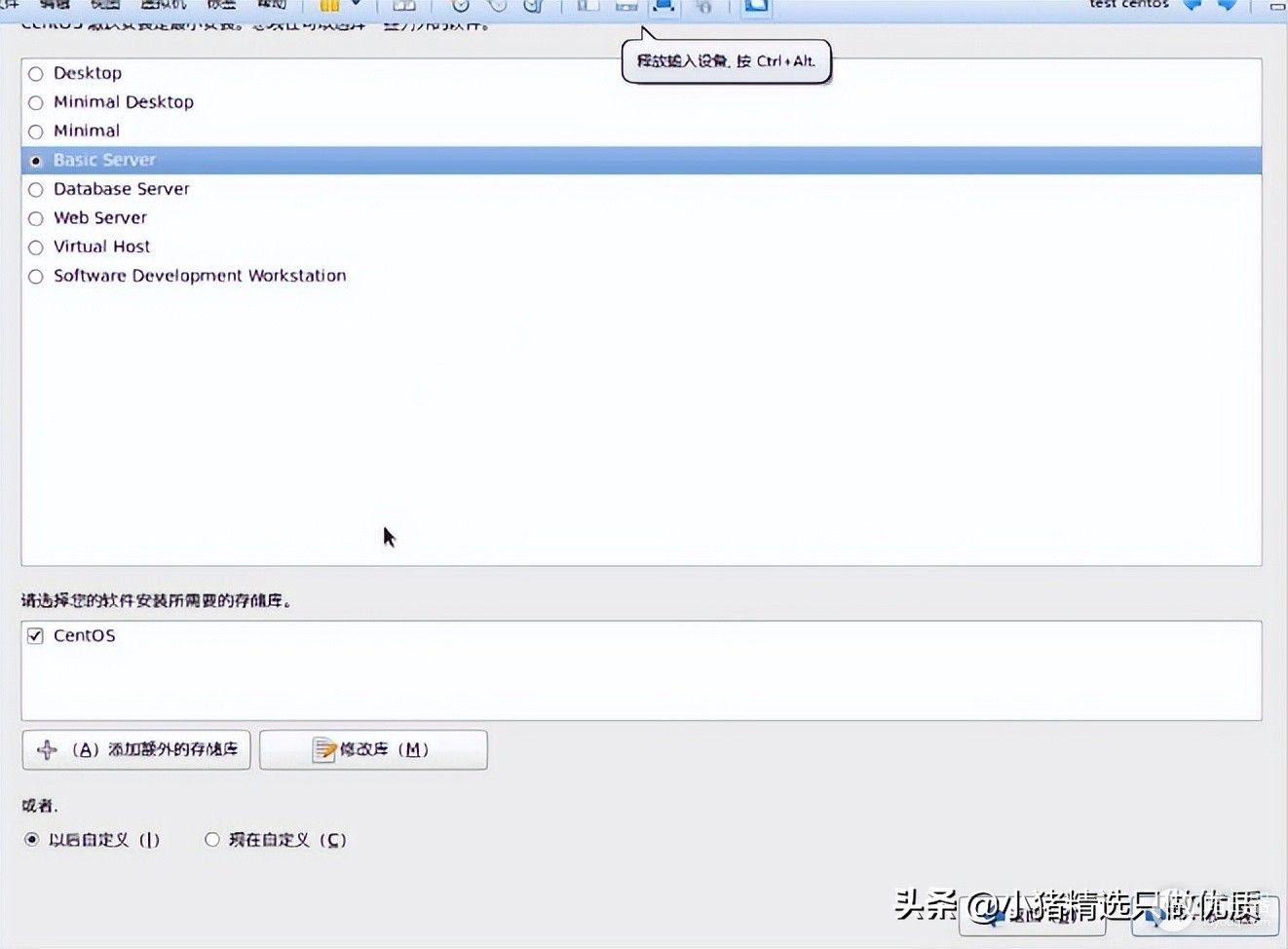Click the (A) add additional repositories button
The width and height of the screenshot is (1288, 949).
tap(136, 750)
